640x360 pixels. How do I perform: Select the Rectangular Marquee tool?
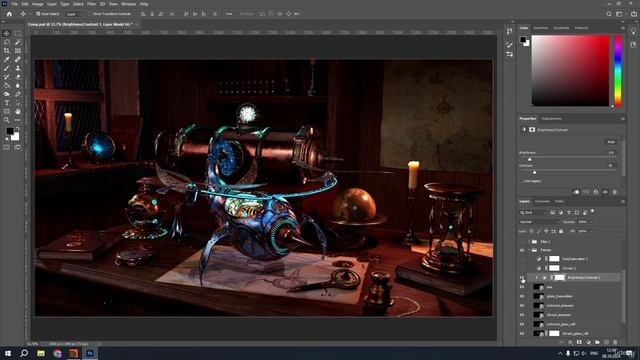point(18,33)
